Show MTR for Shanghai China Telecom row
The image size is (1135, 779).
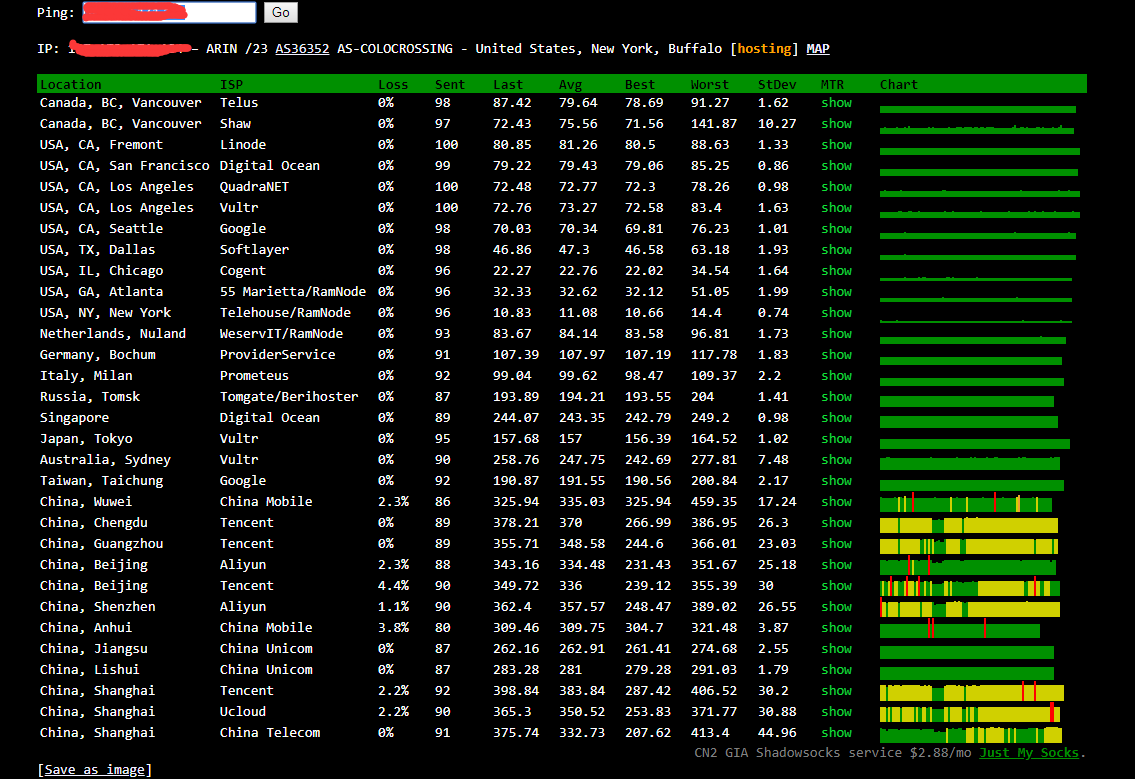(836, 733)
